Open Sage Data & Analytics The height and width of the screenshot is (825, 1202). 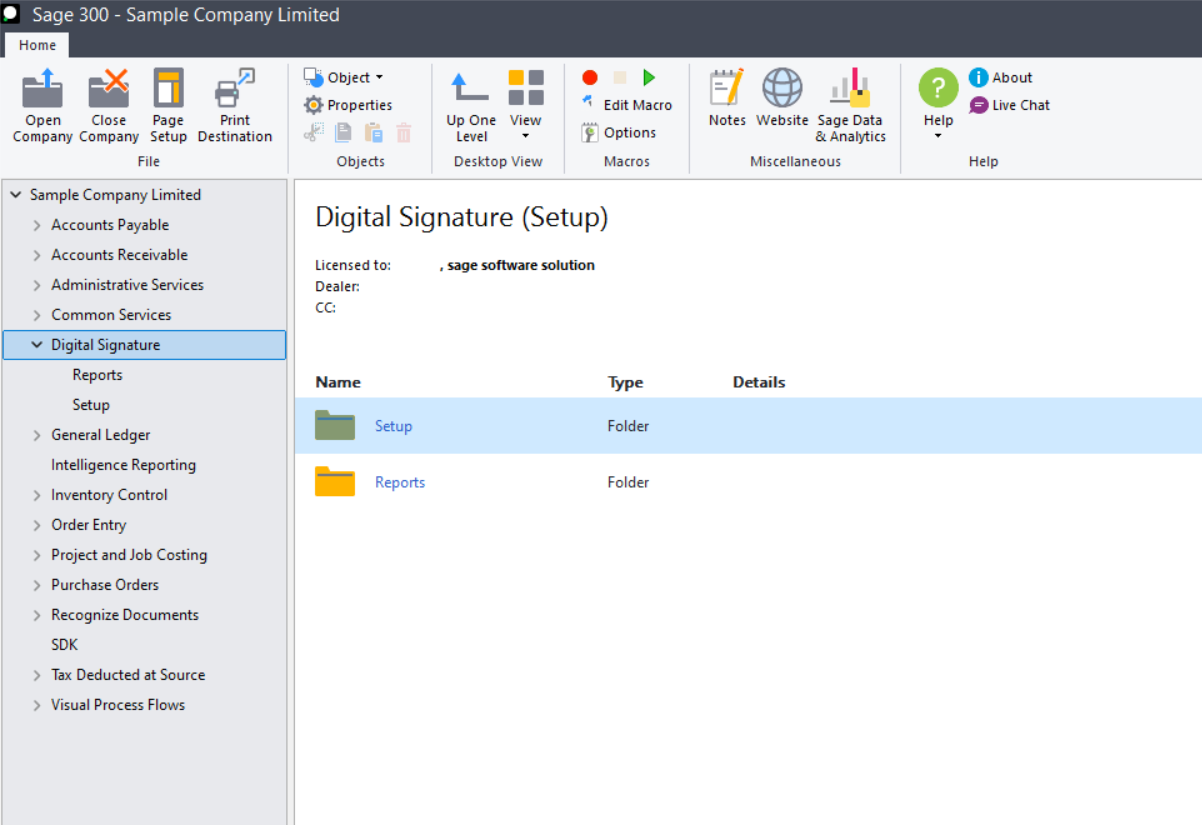[x=849, y=105]
